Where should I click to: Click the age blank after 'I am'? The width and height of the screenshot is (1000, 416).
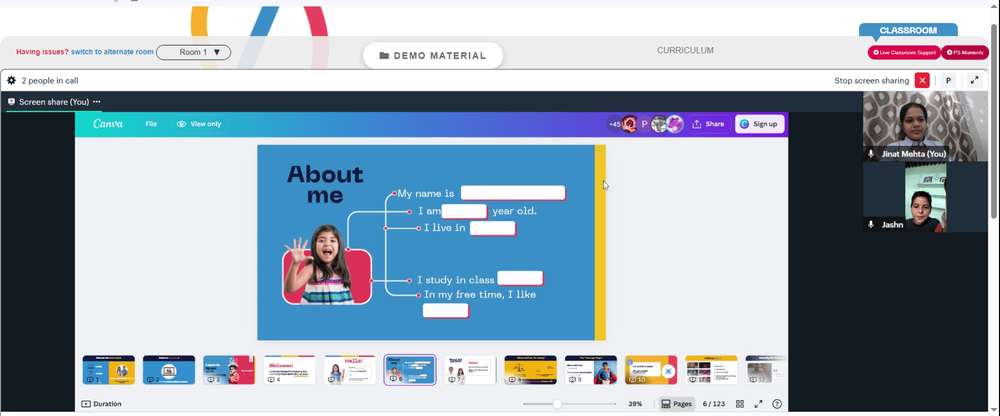(464, 211)
